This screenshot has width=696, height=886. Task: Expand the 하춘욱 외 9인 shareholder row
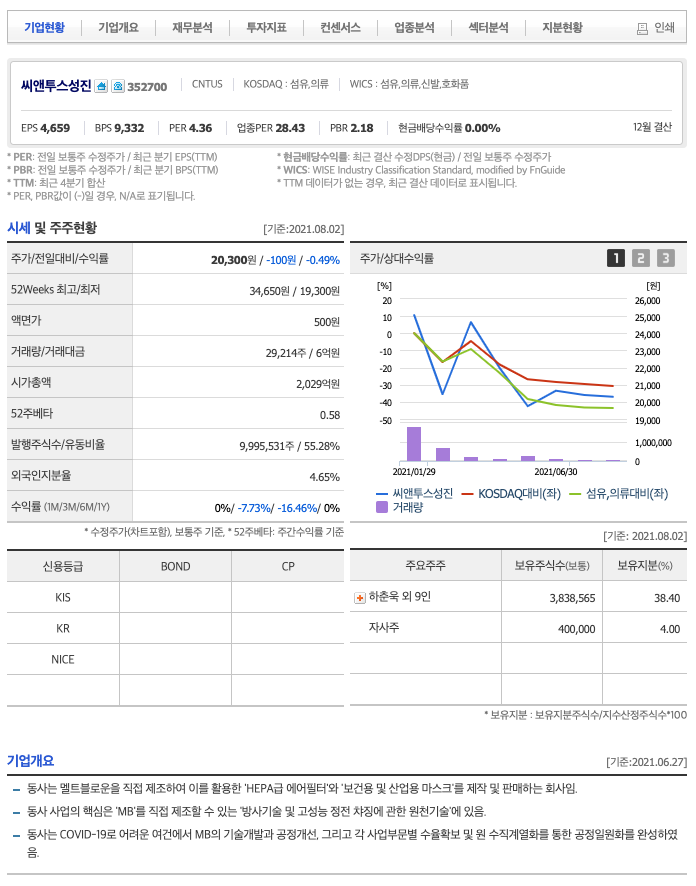(359, 598)
